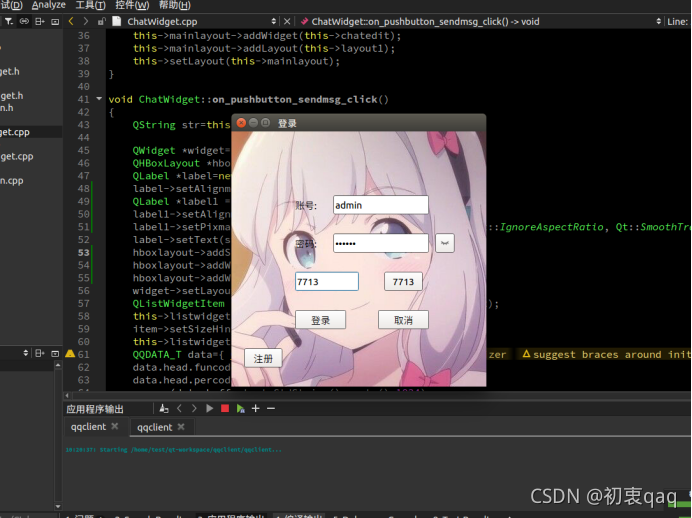Image resolution: width=692 pixels, height=518 pixels.
Task: Click the 应用程序输出 panel title
Action: [x=95, y=409]
